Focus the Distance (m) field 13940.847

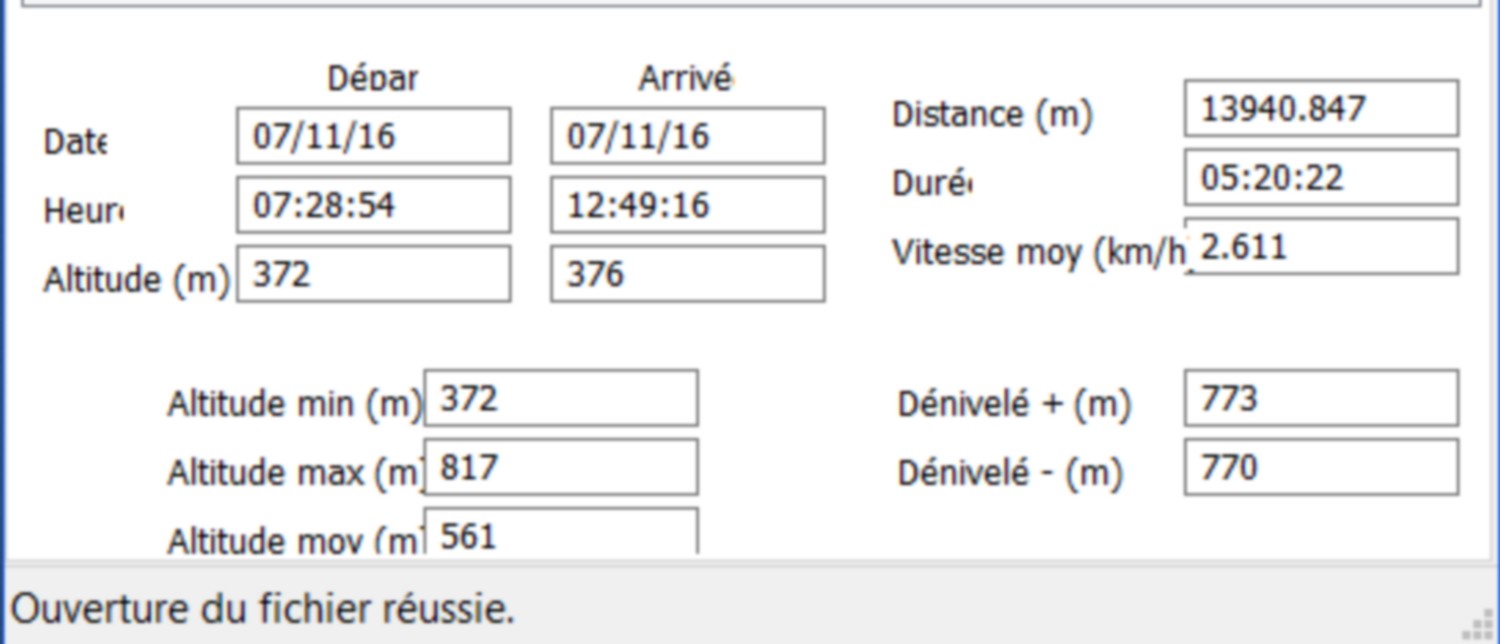click(1322, 108)
